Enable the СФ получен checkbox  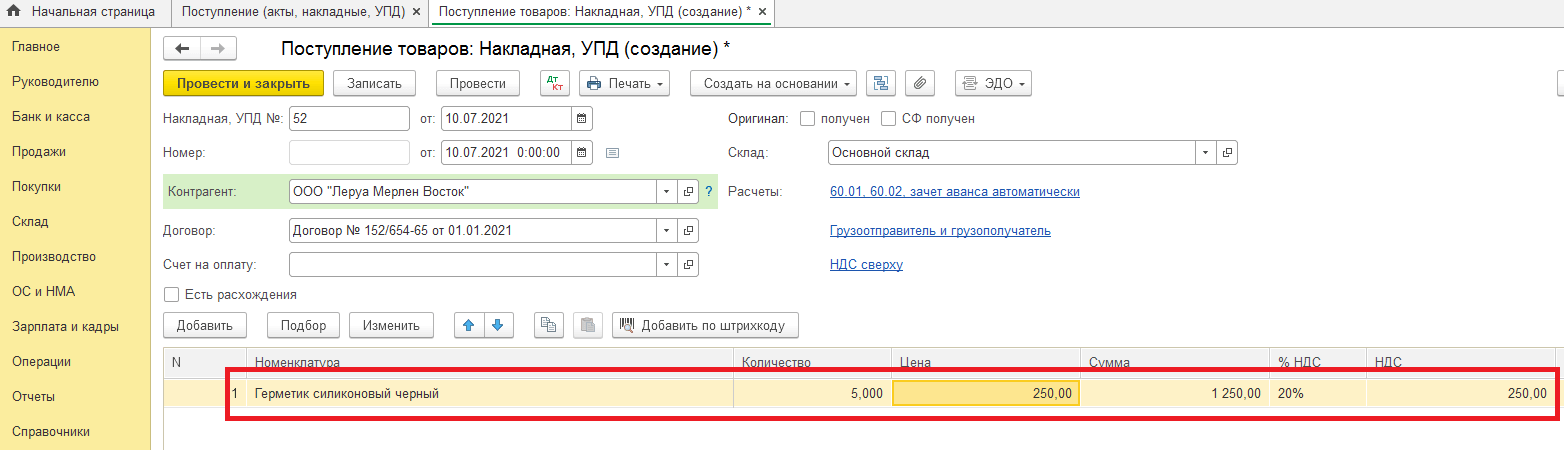(x=888, y=119)
